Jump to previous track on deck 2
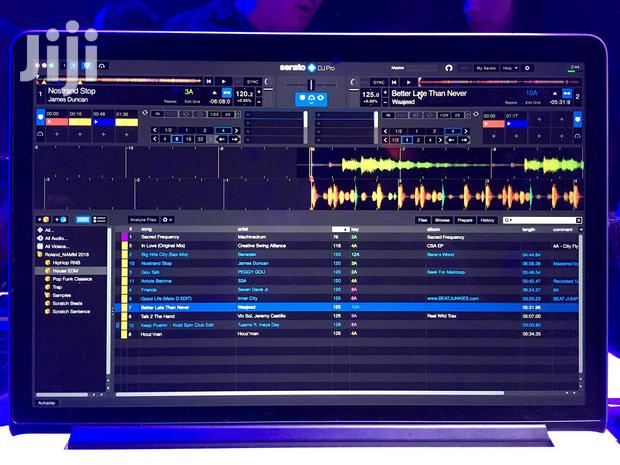The image size is (620, 465). tap(394, 82)
